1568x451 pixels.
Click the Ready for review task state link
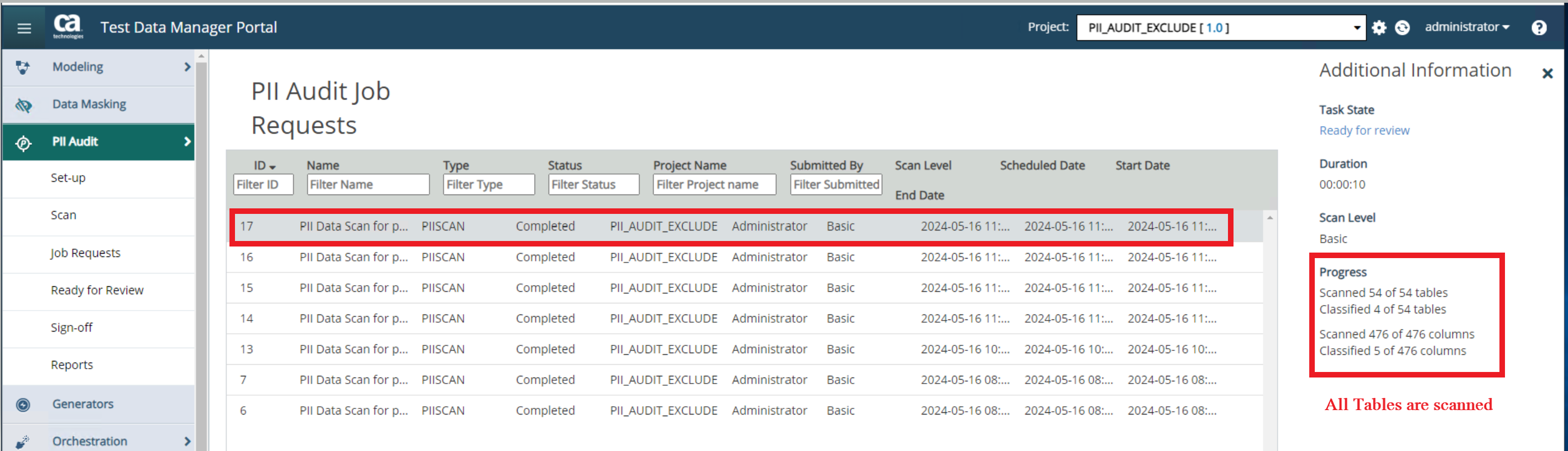tap(1364, 130)
